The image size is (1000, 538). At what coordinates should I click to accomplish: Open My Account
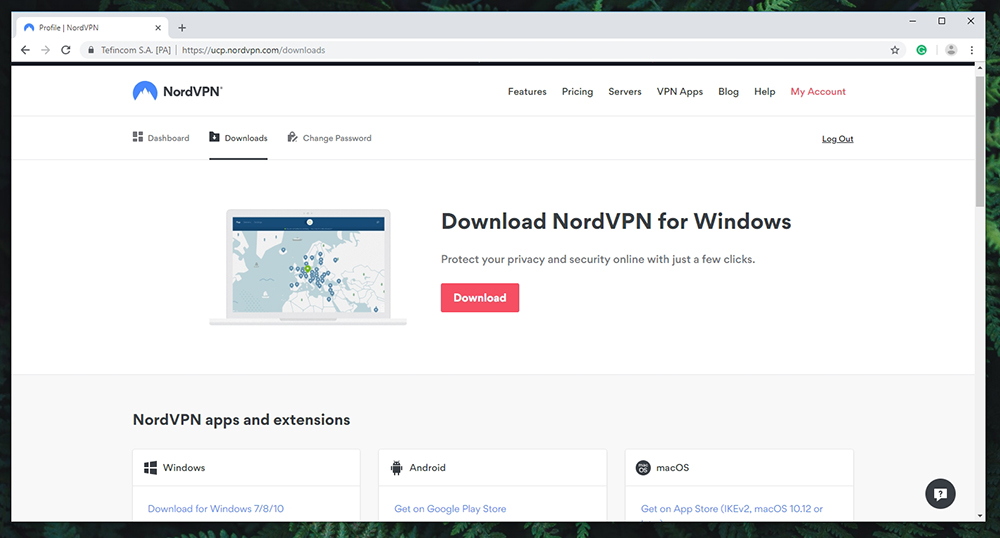coord(818,92)
